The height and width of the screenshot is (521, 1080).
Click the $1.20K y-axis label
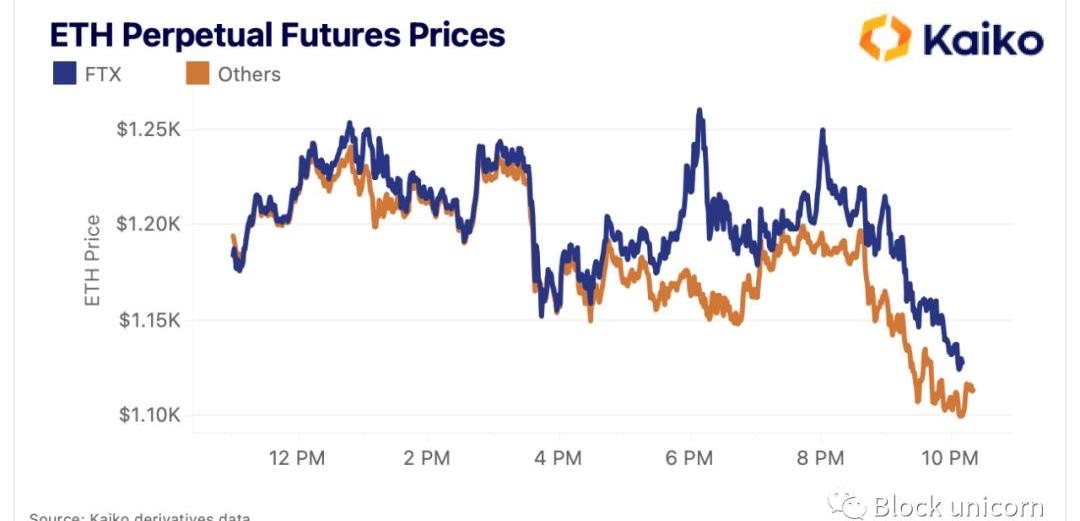(x=148, y=225)
